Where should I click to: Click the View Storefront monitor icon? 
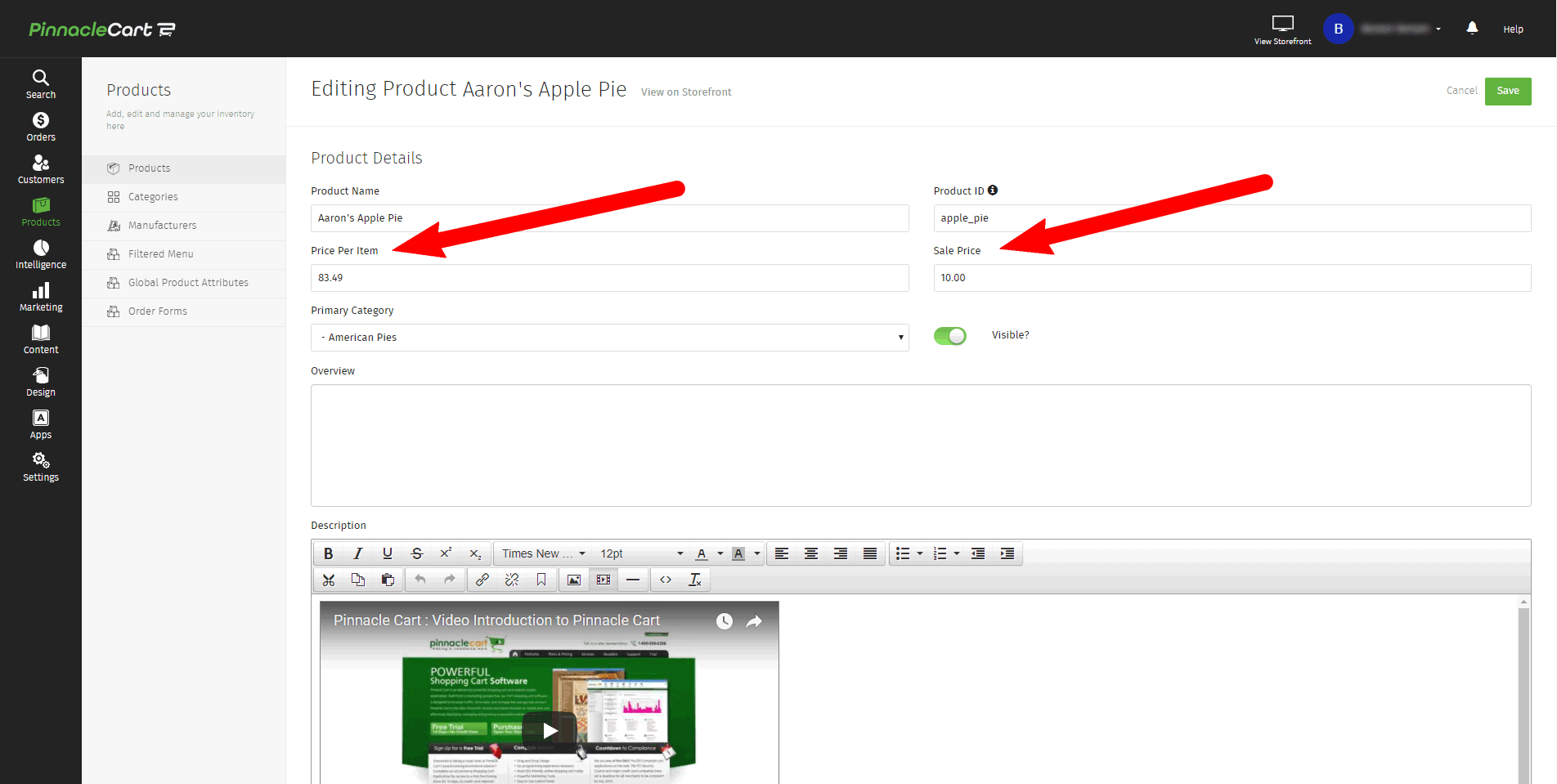click(x=1282, y=24)
